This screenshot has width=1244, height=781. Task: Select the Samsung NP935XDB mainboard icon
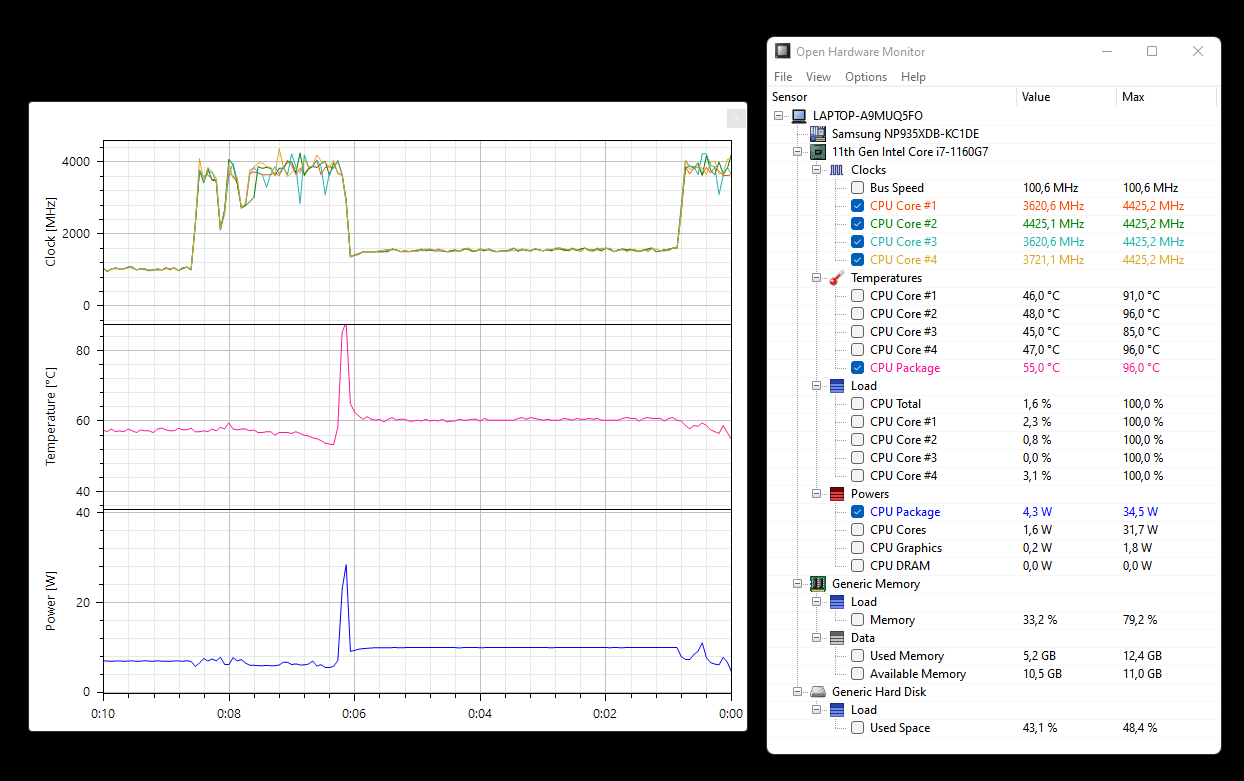[x=818, y=134]
